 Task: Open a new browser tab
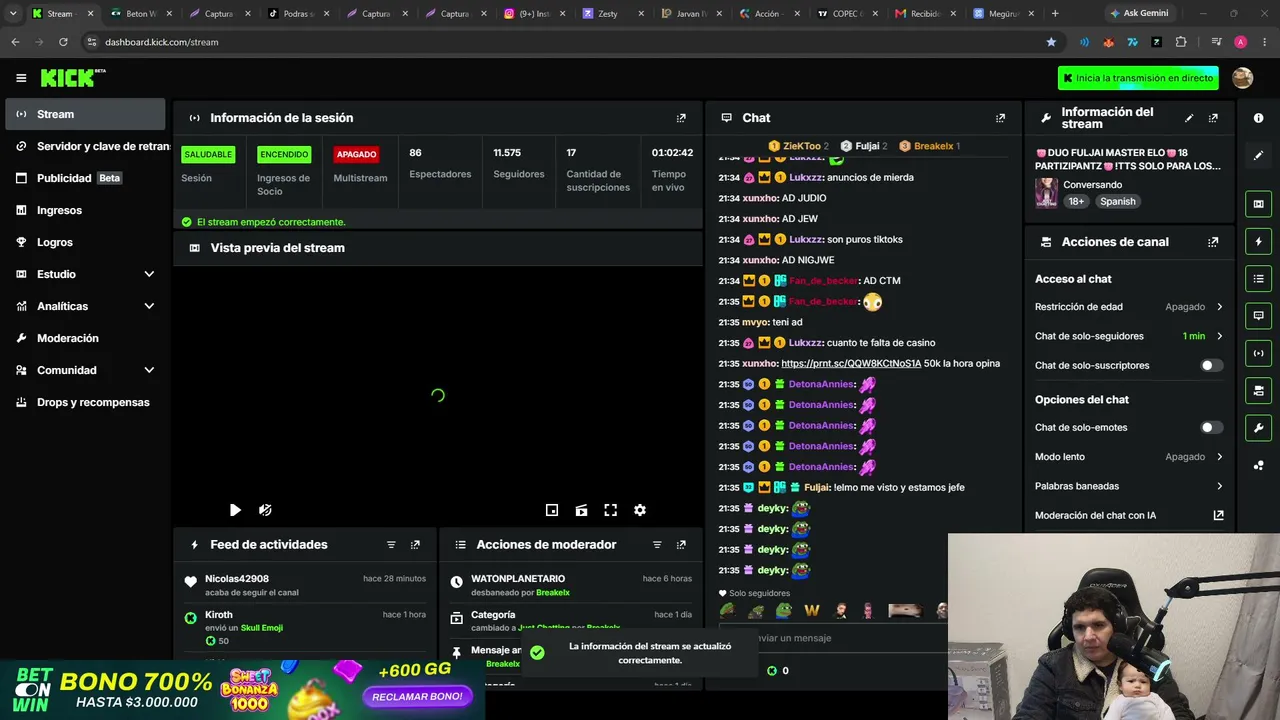[1055, 14]
